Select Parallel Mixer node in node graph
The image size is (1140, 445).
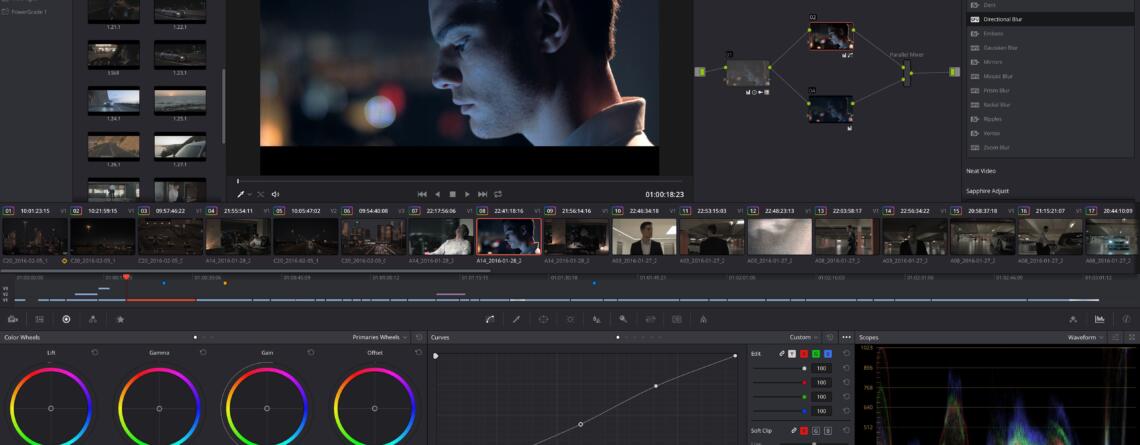tap(906, 72)
